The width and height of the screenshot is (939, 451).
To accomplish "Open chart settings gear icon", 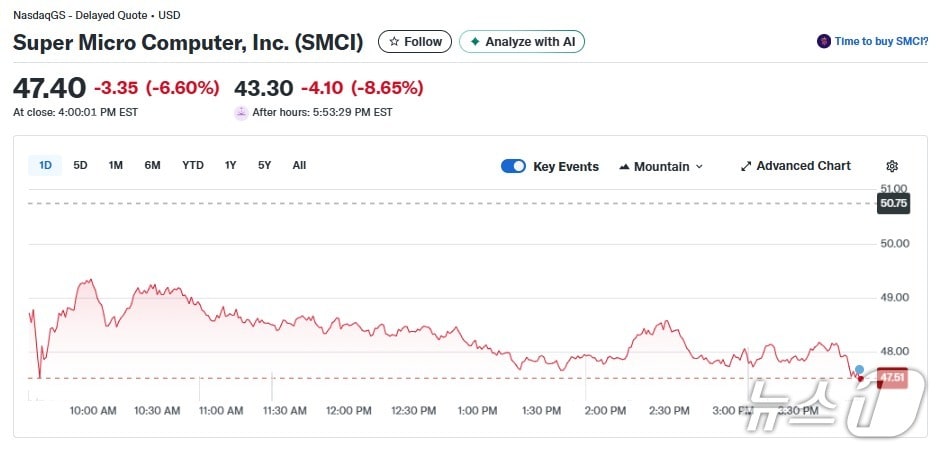I will (892, 166).
